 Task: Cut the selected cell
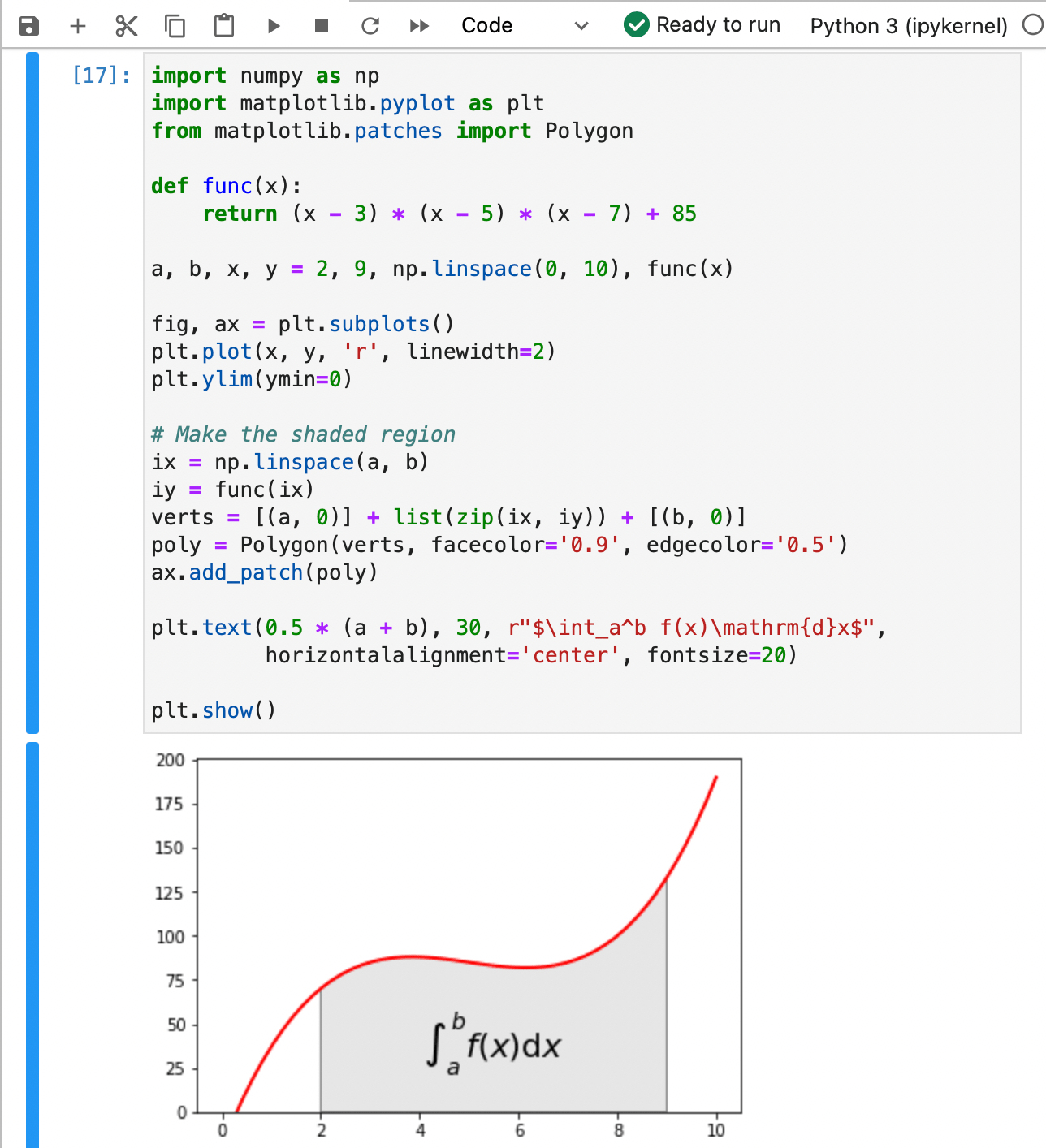pos(127,25)
